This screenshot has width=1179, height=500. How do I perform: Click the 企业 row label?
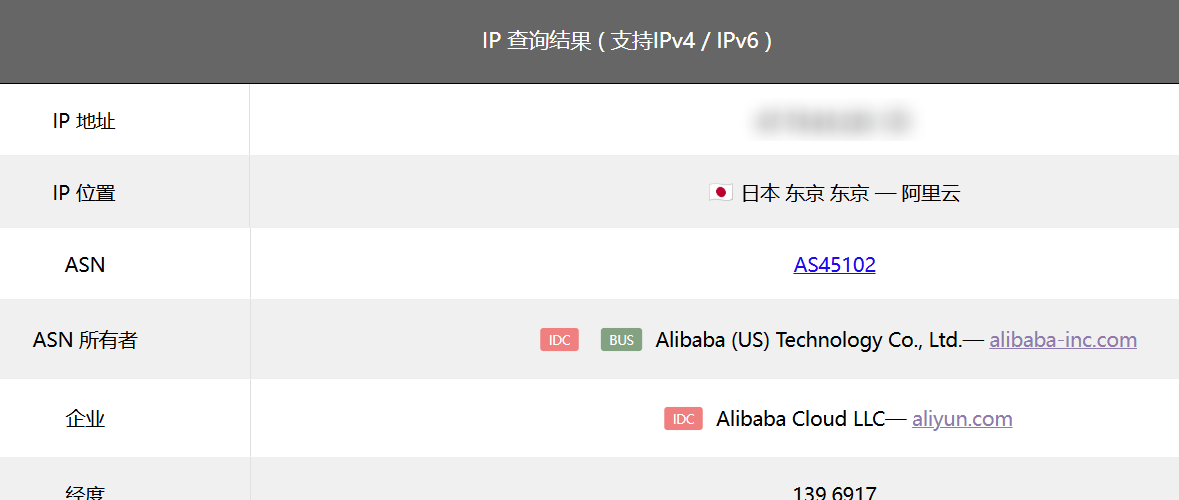coord(85,419)
